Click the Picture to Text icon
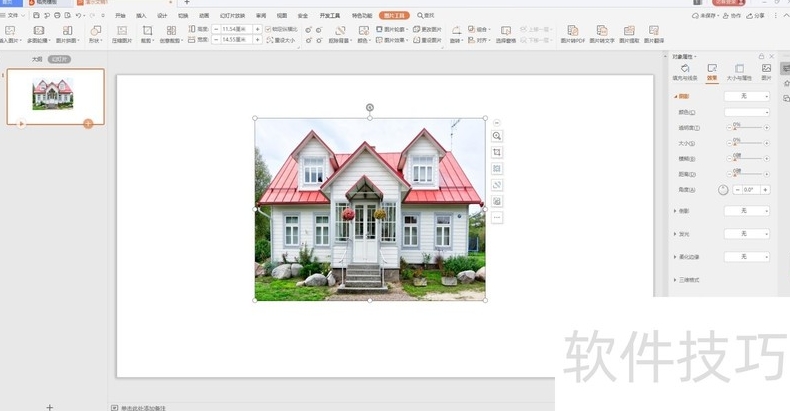 click(x=602, y=31)
